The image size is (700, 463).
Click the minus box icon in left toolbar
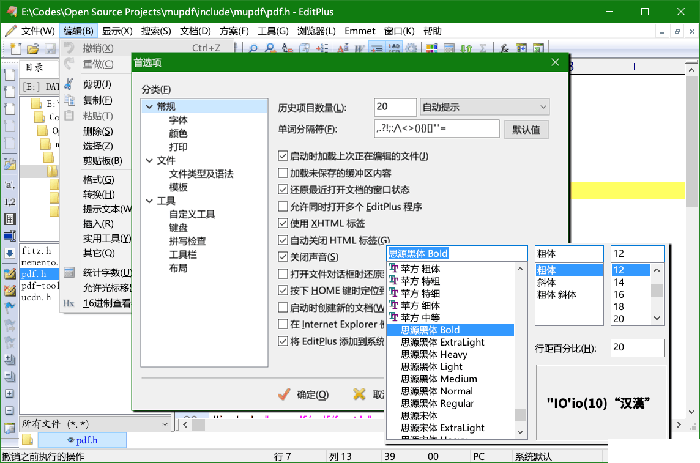coord(9,411)
